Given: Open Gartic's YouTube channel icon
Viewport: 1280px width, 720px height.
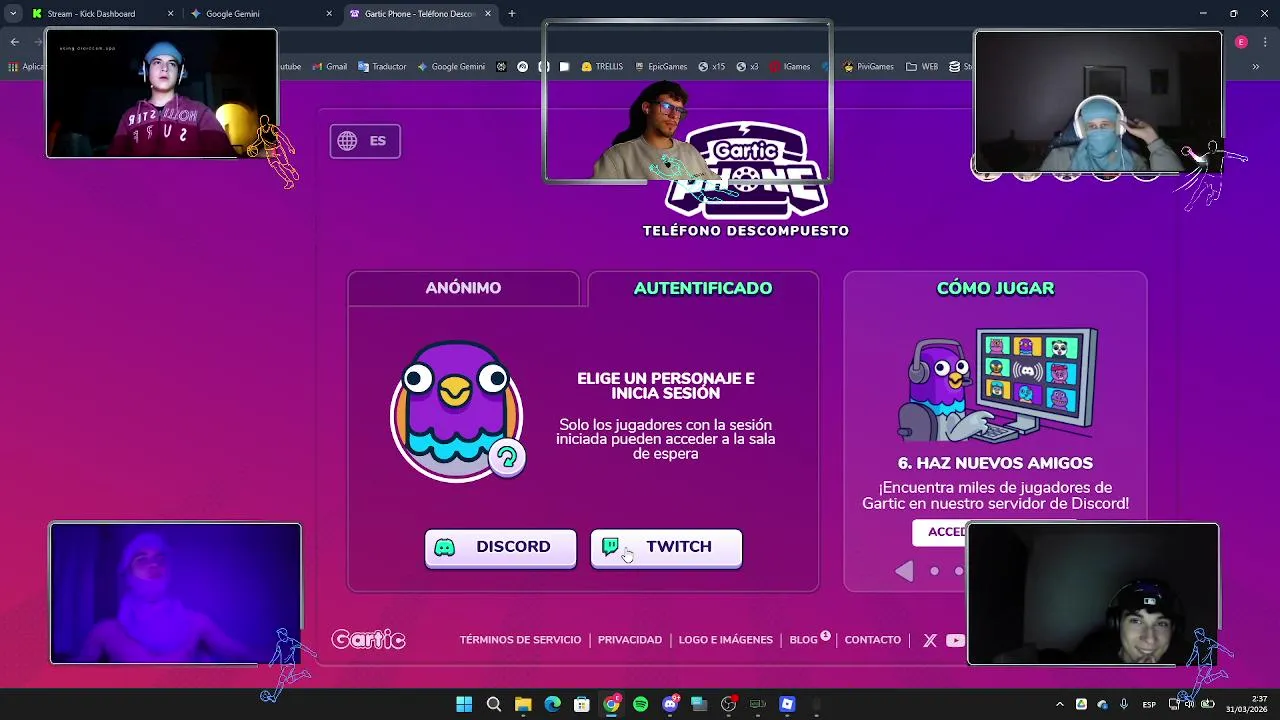Looking at the screenshot, I should (x=955, y=640).
